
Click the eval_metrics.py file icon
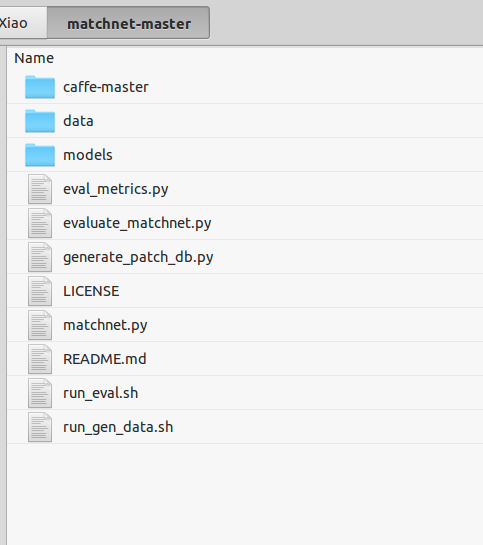pos(40,189)
